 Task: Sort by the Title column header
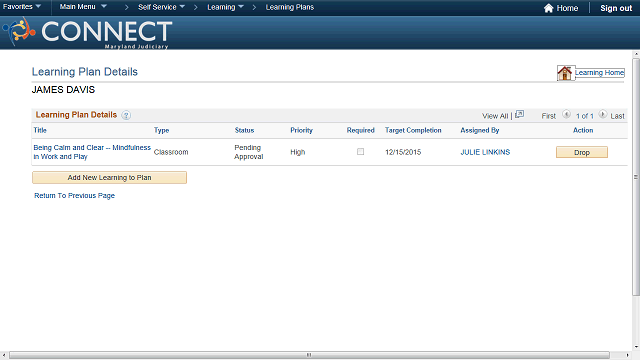coord(40,130)
